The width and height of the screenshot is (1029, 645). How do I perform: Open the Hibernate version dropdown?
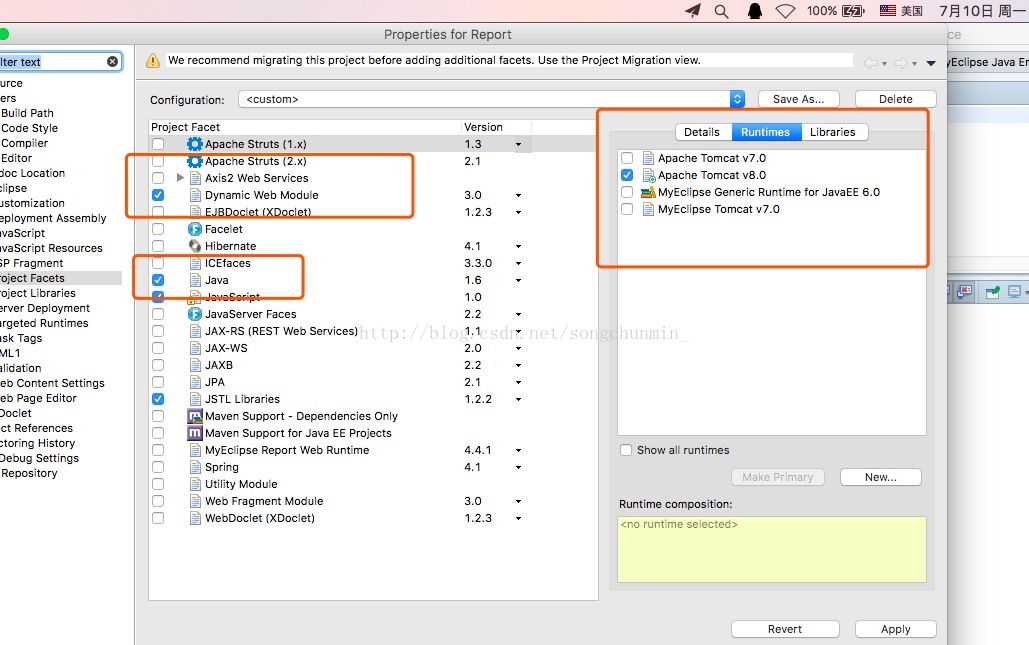[518, 247]
